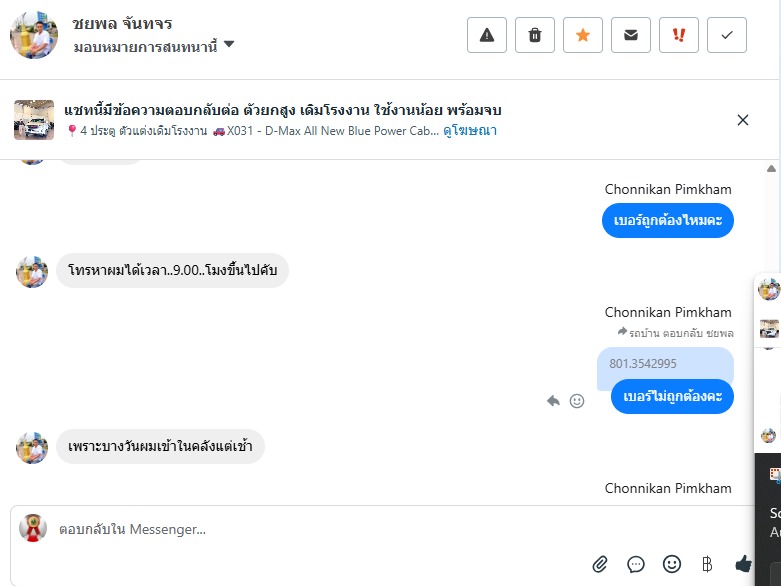Dismiss the ad reply banner

coord(743,120)
